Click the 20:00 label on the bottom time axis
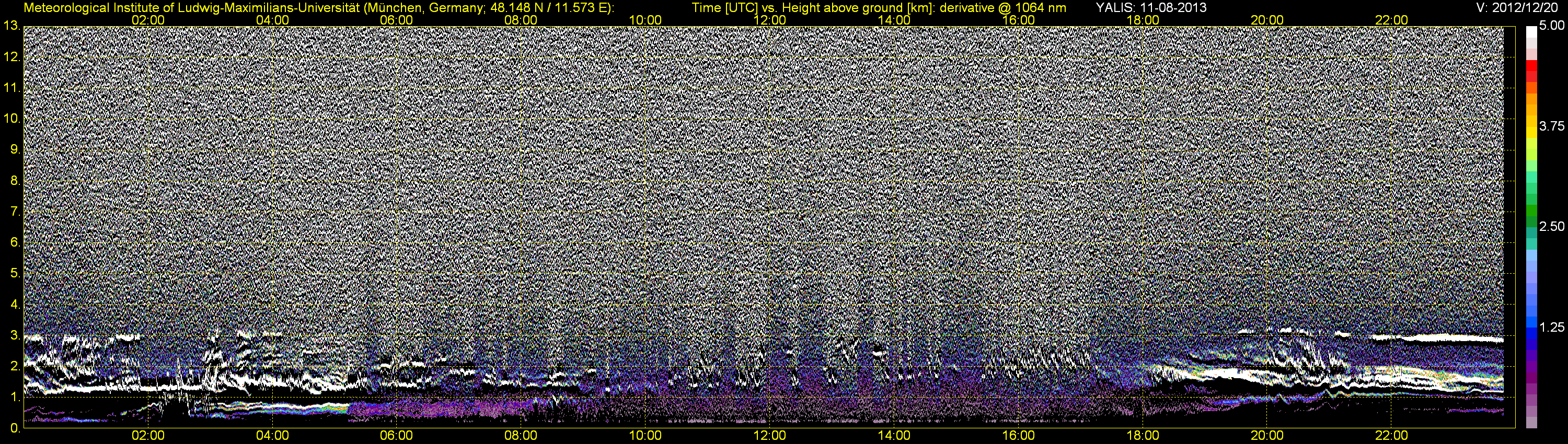Image resolution: width=1568 pixels, height=444 pixels. click(1267, 436)
